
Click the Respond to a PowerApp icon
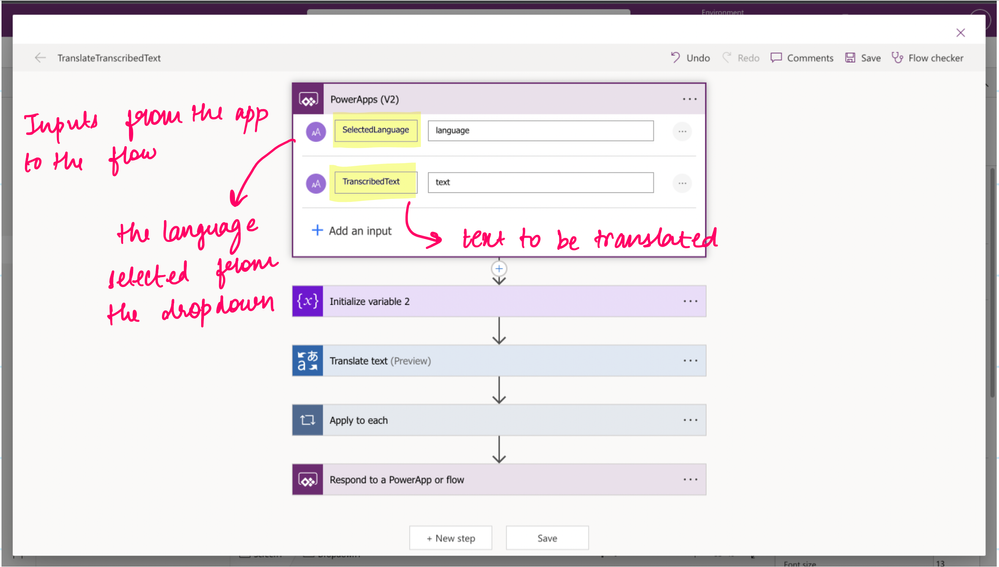coord(308,480)
